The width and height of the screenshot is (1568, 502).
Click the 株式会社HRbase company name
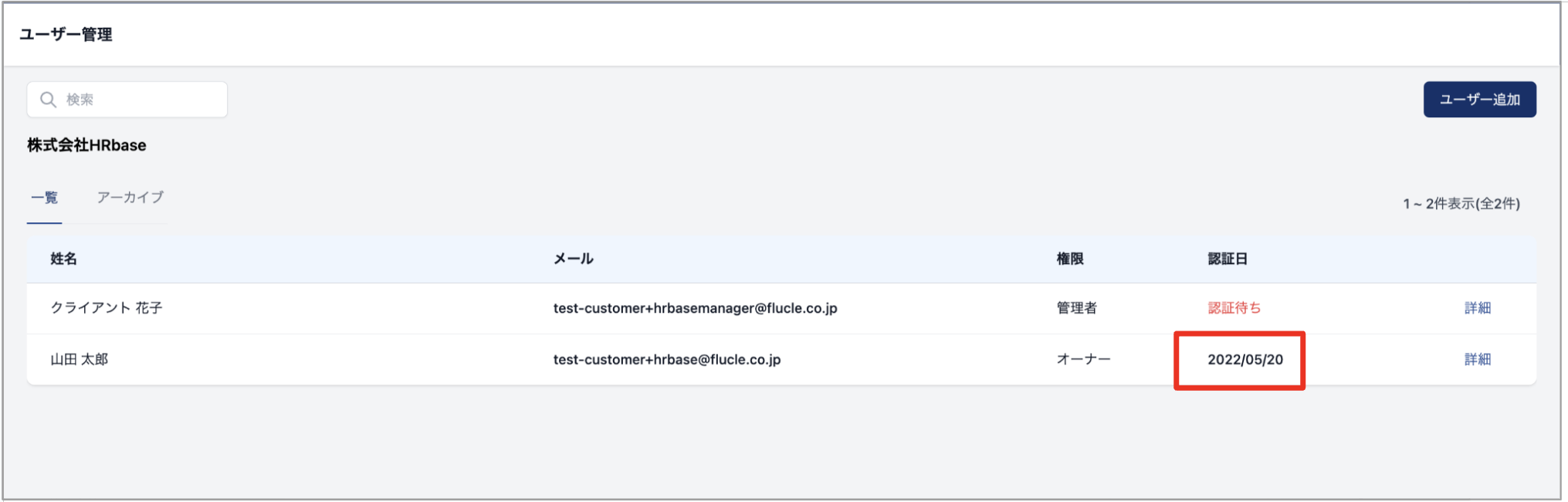pyautogui.click(x=86, y=145)
